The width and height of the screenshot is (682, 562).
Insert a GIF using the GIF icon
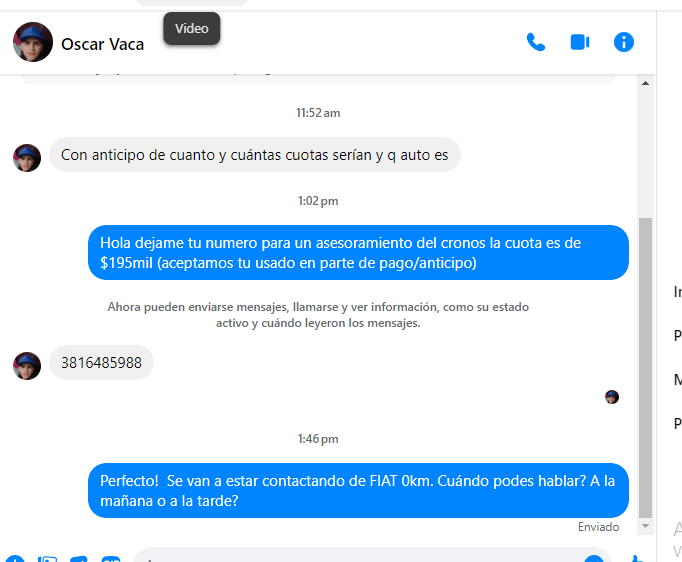coord(110,559)
